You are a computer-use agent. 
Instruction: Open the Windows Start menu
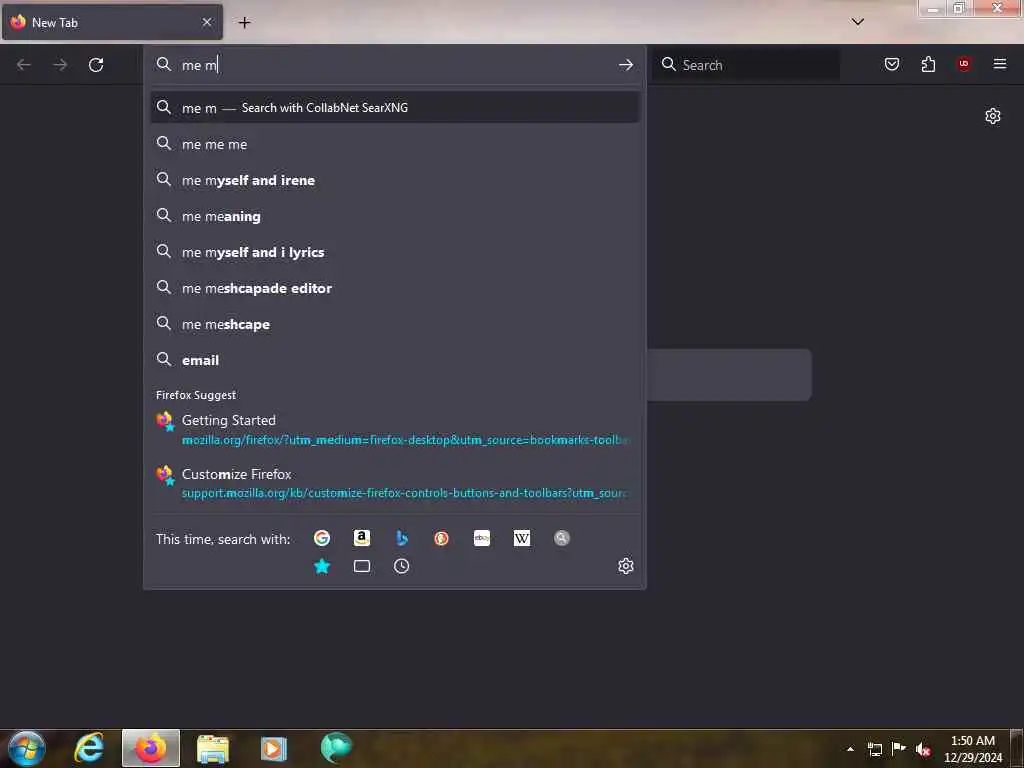click(27, 748)
